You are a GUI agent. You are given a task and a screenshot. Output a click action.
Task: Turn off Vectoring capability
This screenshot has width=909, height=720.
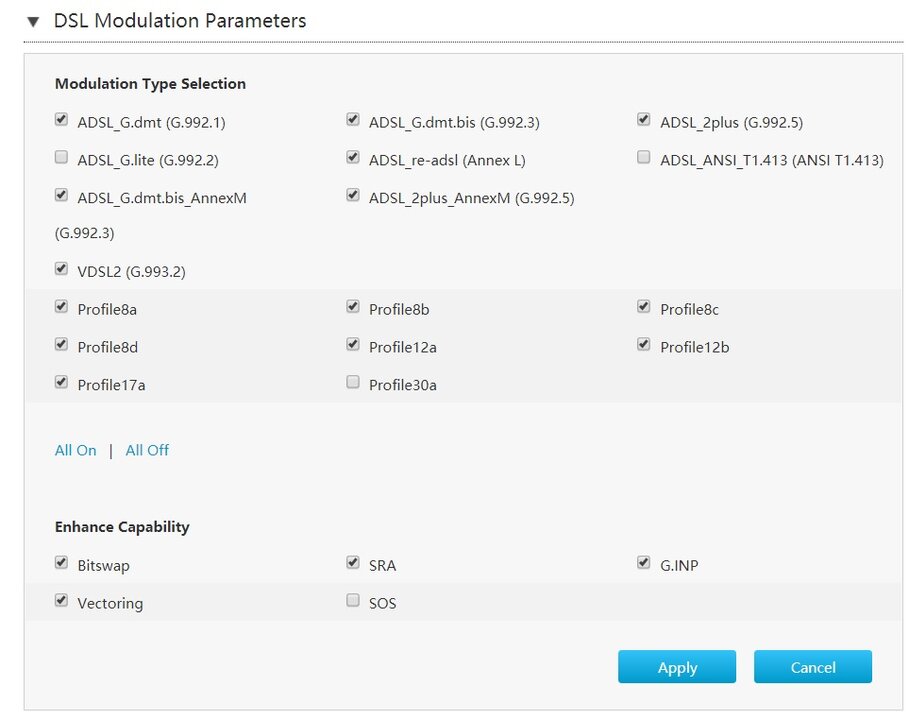pyautogui.click(x=62, y=601)
